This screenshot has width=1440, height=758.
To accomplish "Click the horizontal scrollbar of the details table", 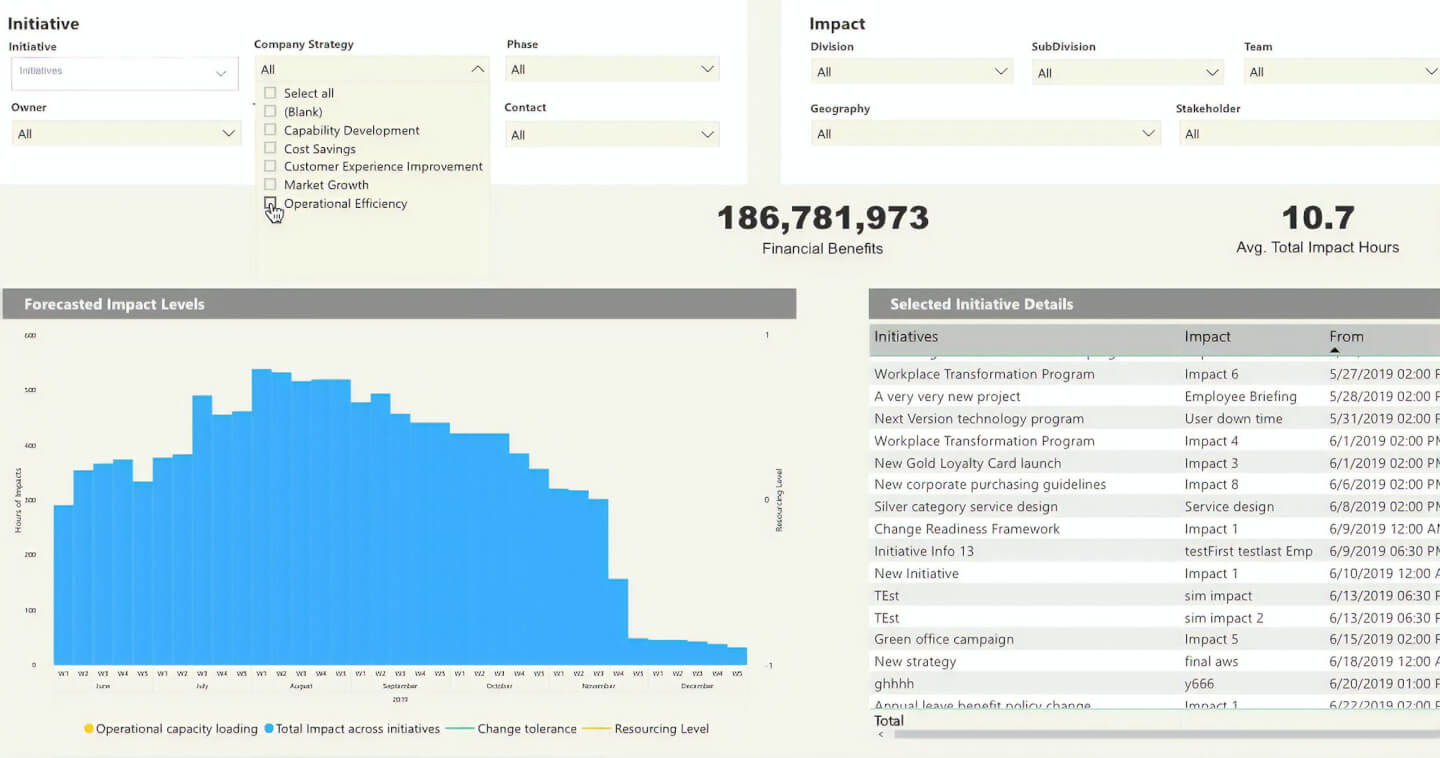I will 1166,734.
